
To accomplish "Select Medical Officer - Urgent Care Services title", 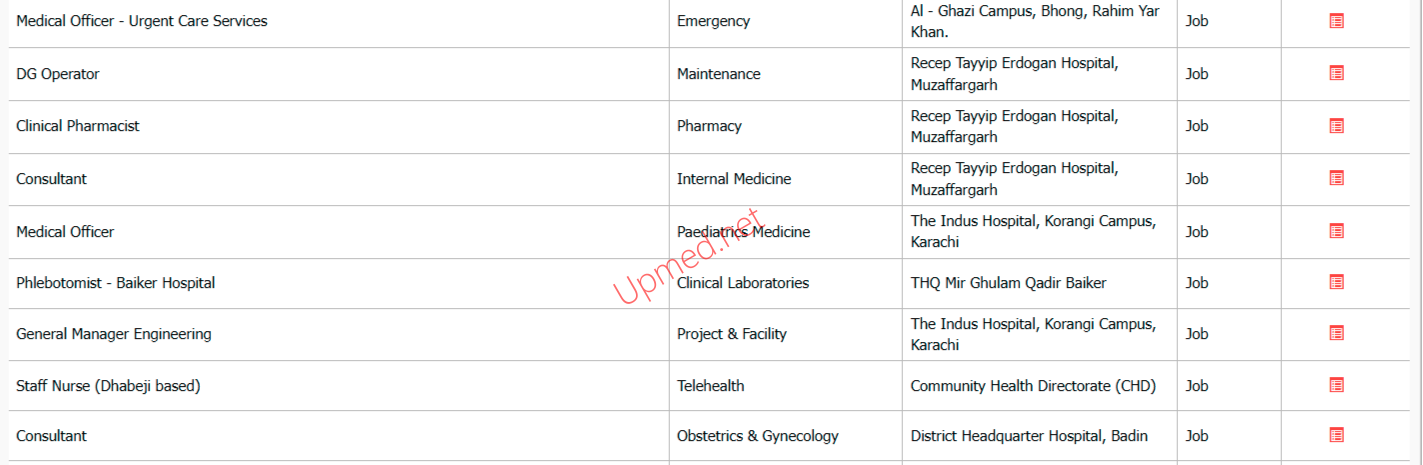I will tap(142, 21).
